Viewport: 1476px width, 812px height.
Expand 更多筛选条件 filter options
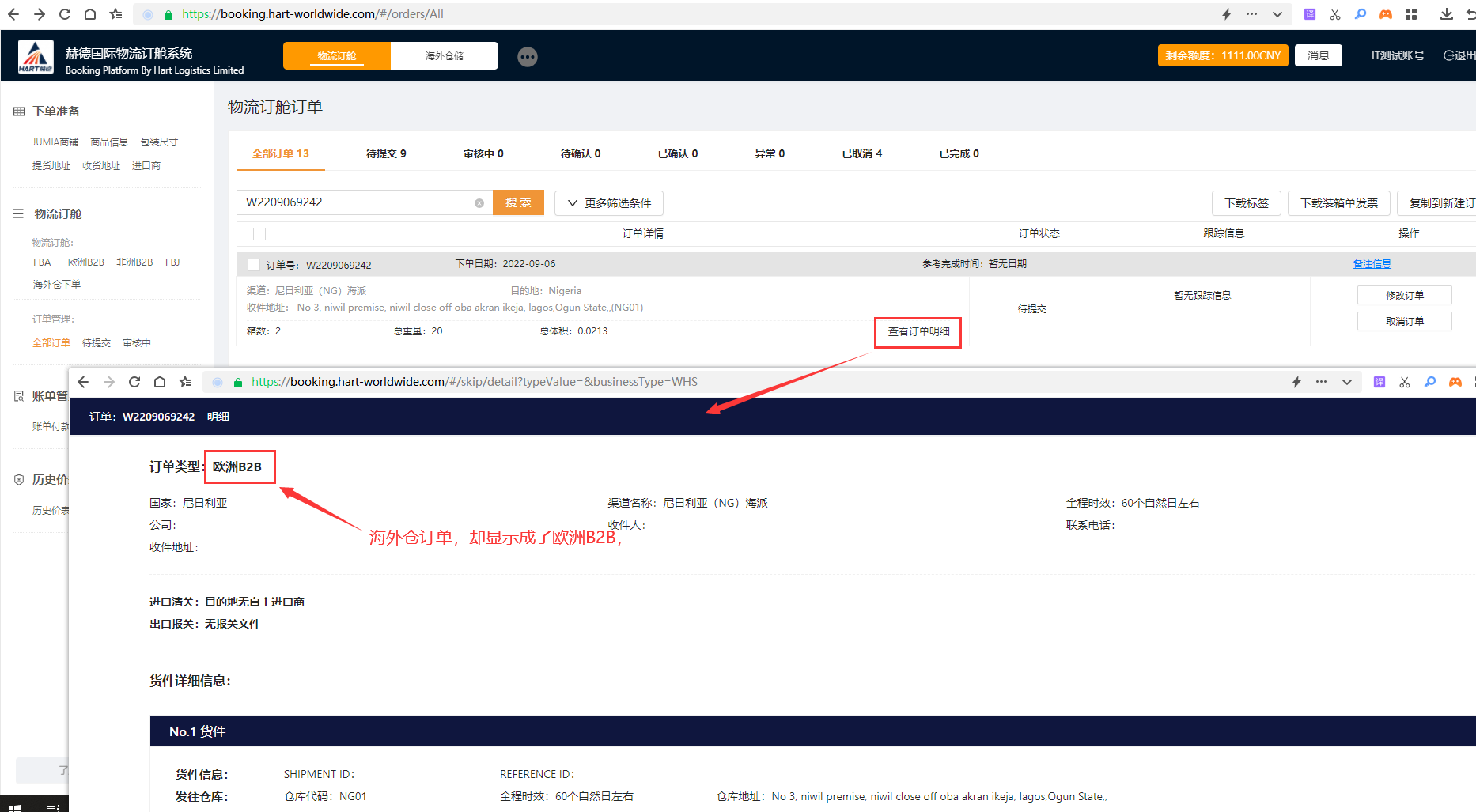click(x=609, y=203)
